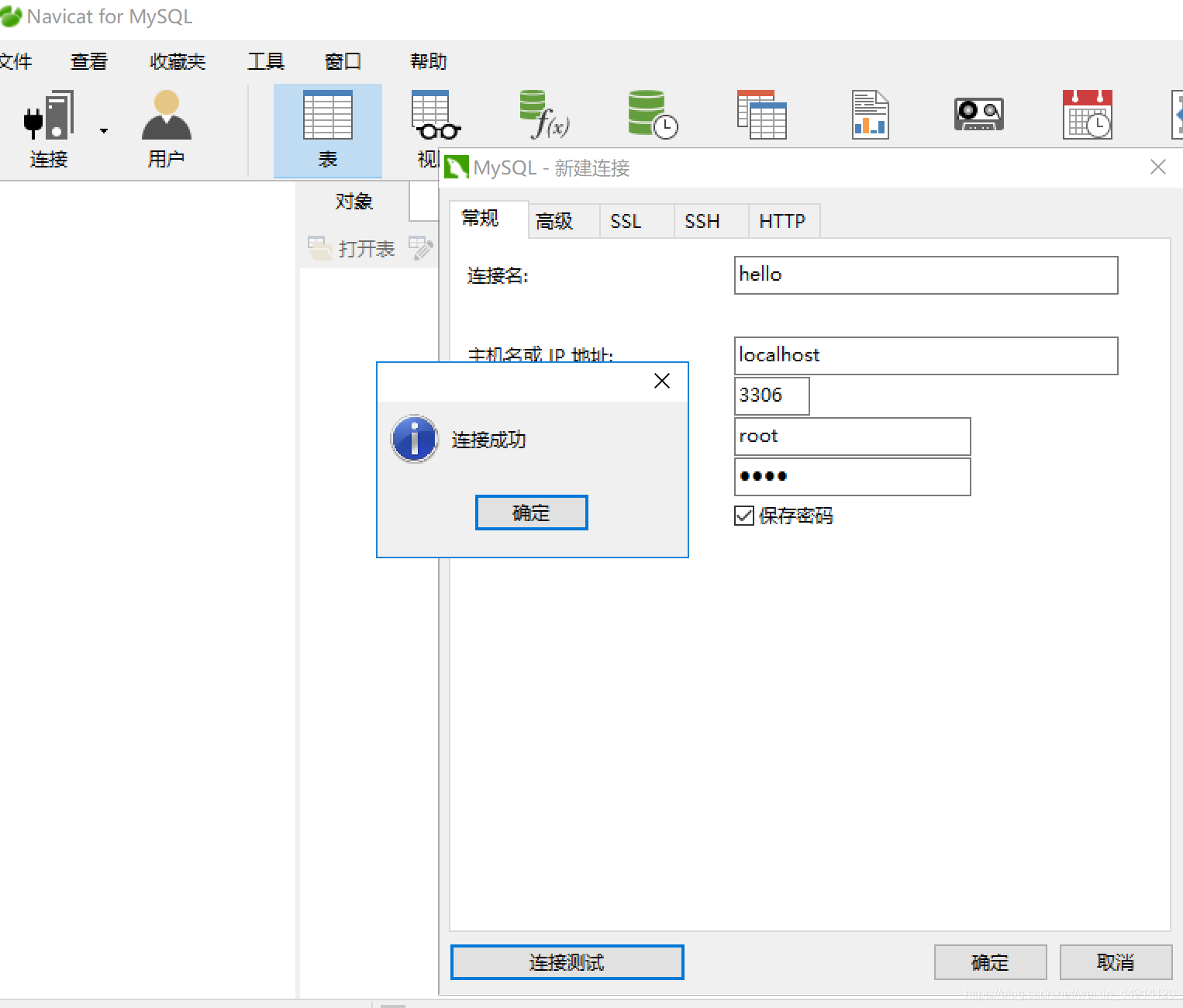Close the MySQL 新建连接 dialog
The height and width of the screenshot is (1008, 1183).
tap(1158, 167)
